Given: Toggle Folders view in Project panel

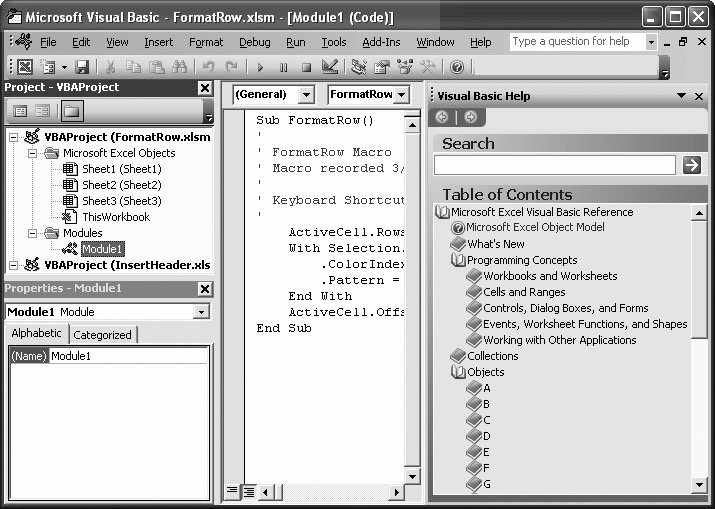Looking at the screenshot, I should [x=72, y=110].
